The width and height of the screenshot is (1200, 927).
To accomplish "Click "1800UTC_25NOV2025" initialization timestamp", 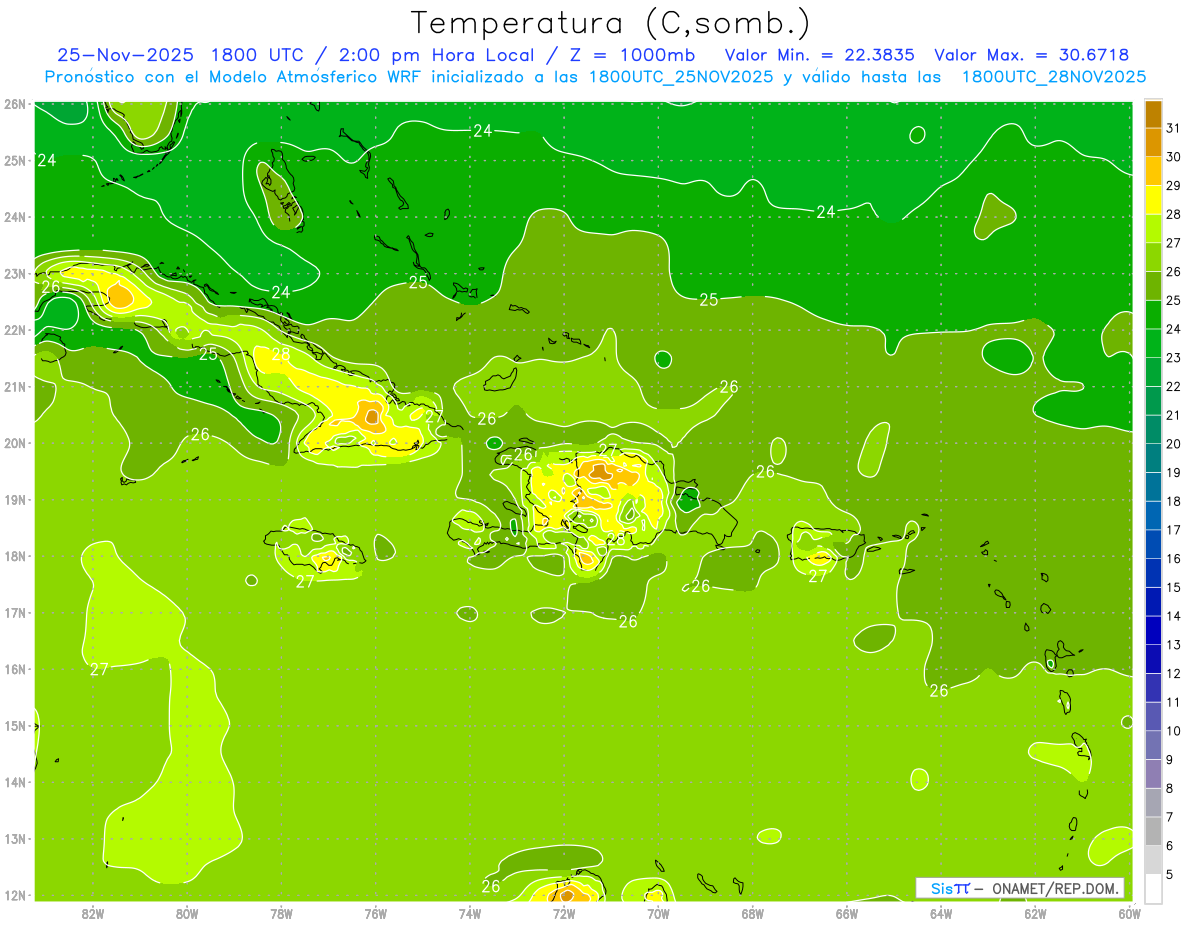I will [681, 77].
